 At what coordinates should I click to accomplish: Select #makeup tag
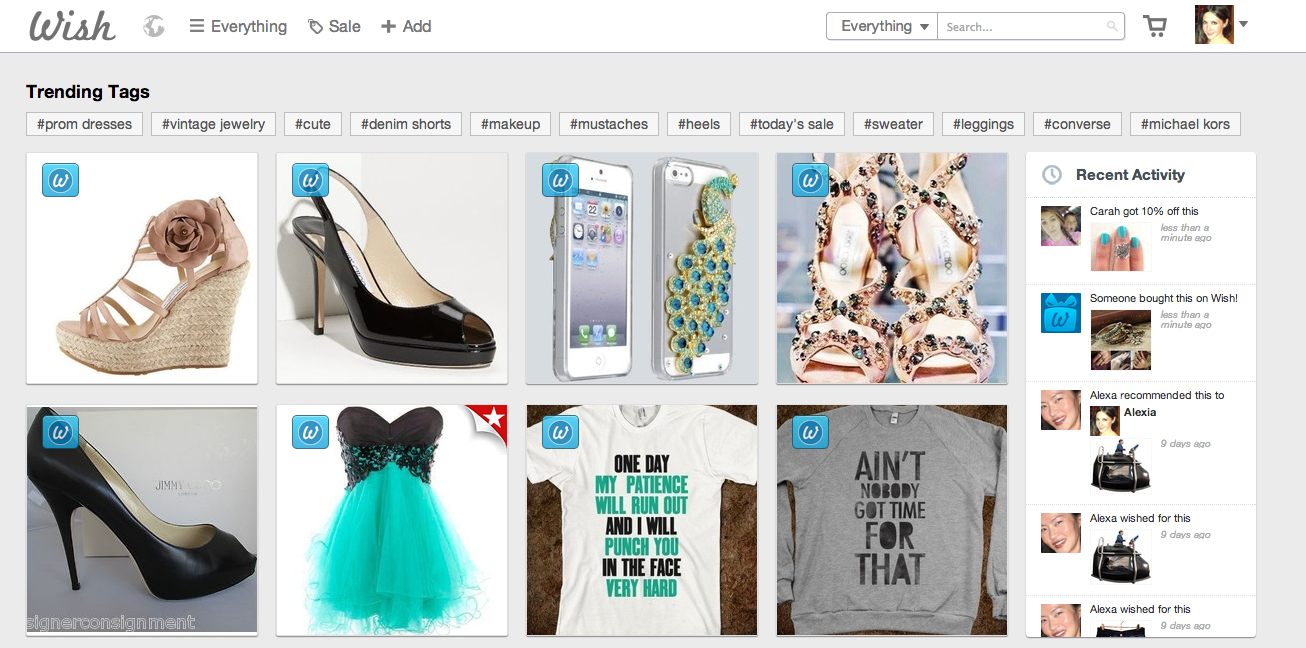click(x=510, y=124)
